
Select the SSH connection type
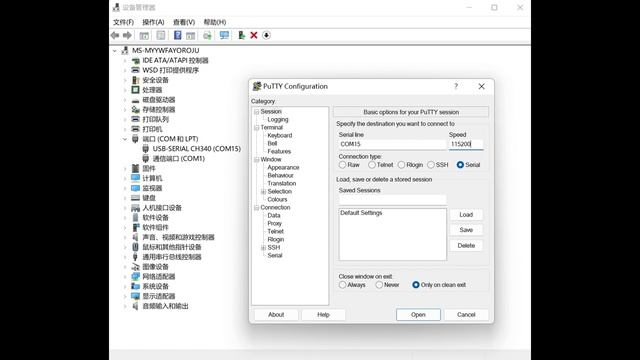coord(431,165)
